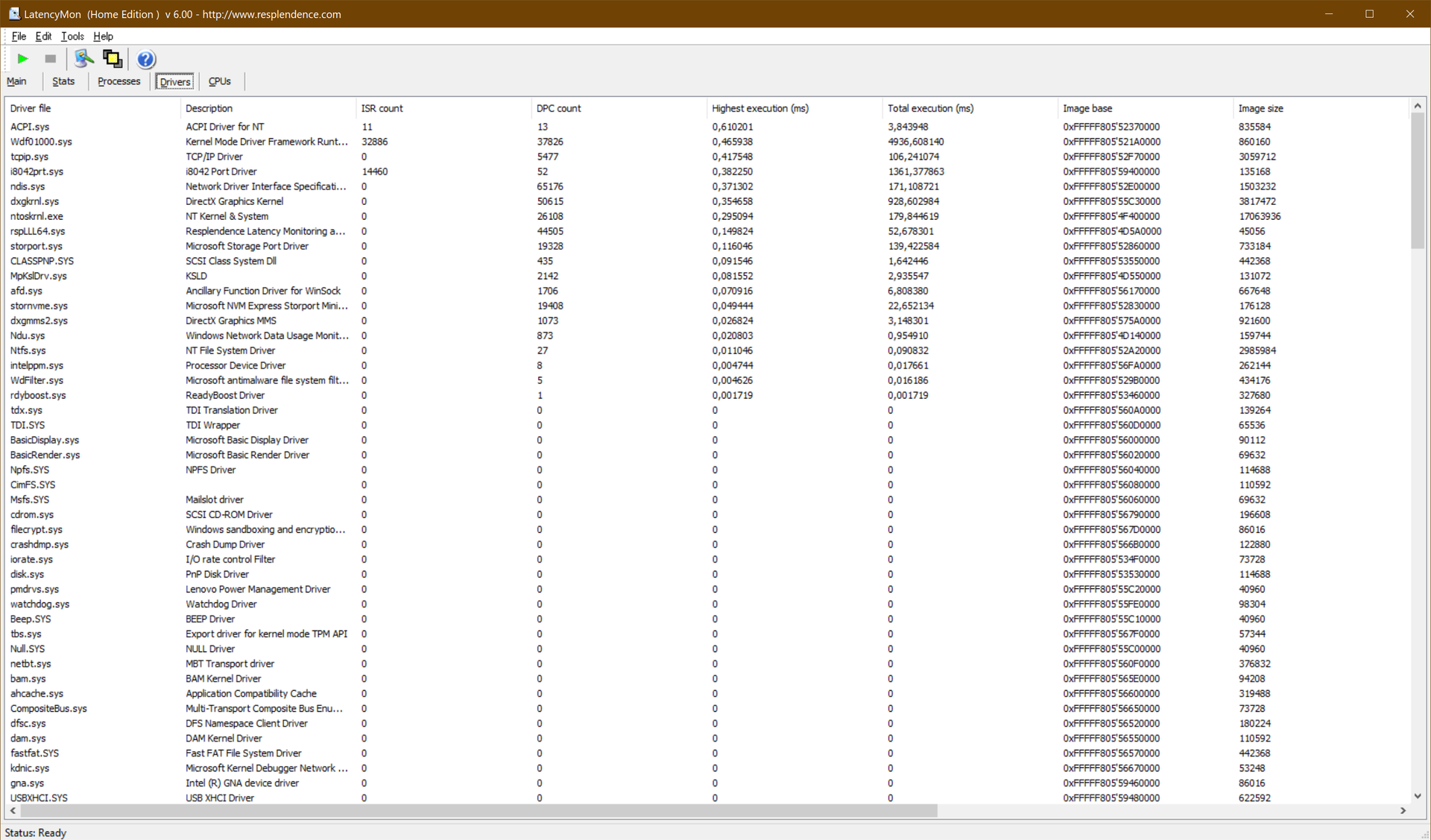Click the overlapping yellow windows toolbar icon
1431x840 pixels.
113,59
